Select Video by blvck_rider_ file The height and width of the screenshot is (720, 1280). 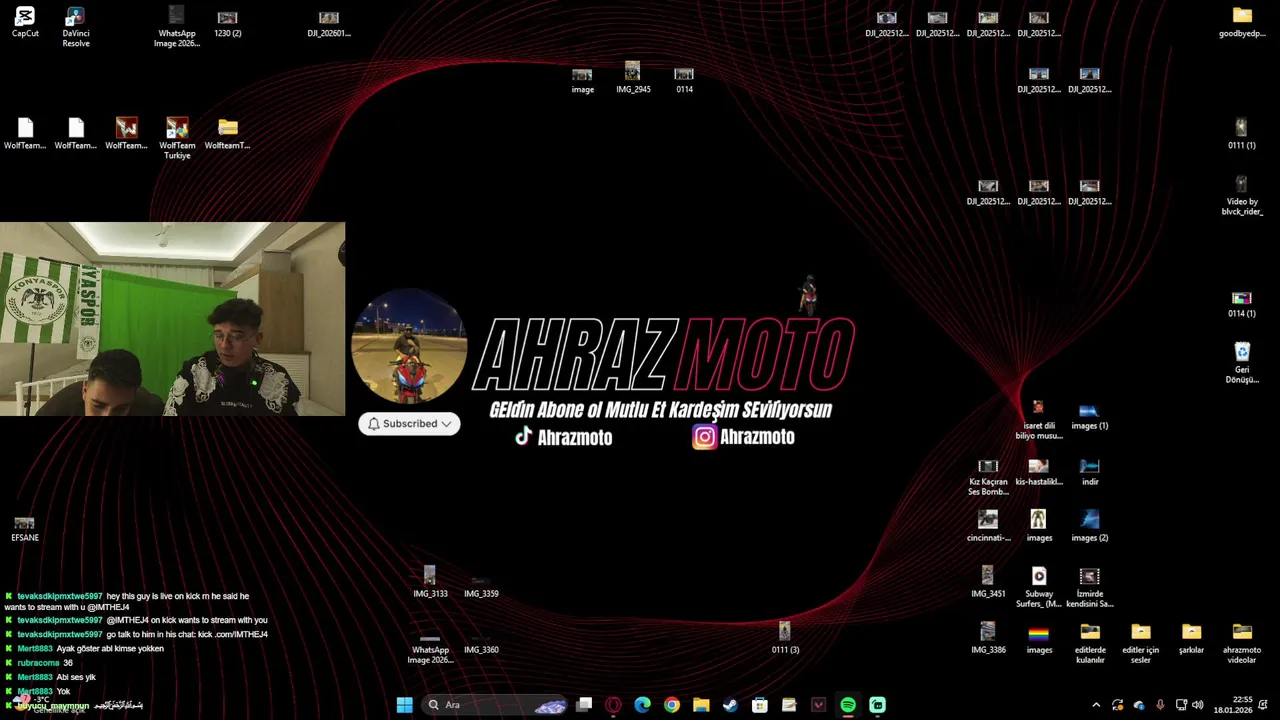pos(1241,195)
